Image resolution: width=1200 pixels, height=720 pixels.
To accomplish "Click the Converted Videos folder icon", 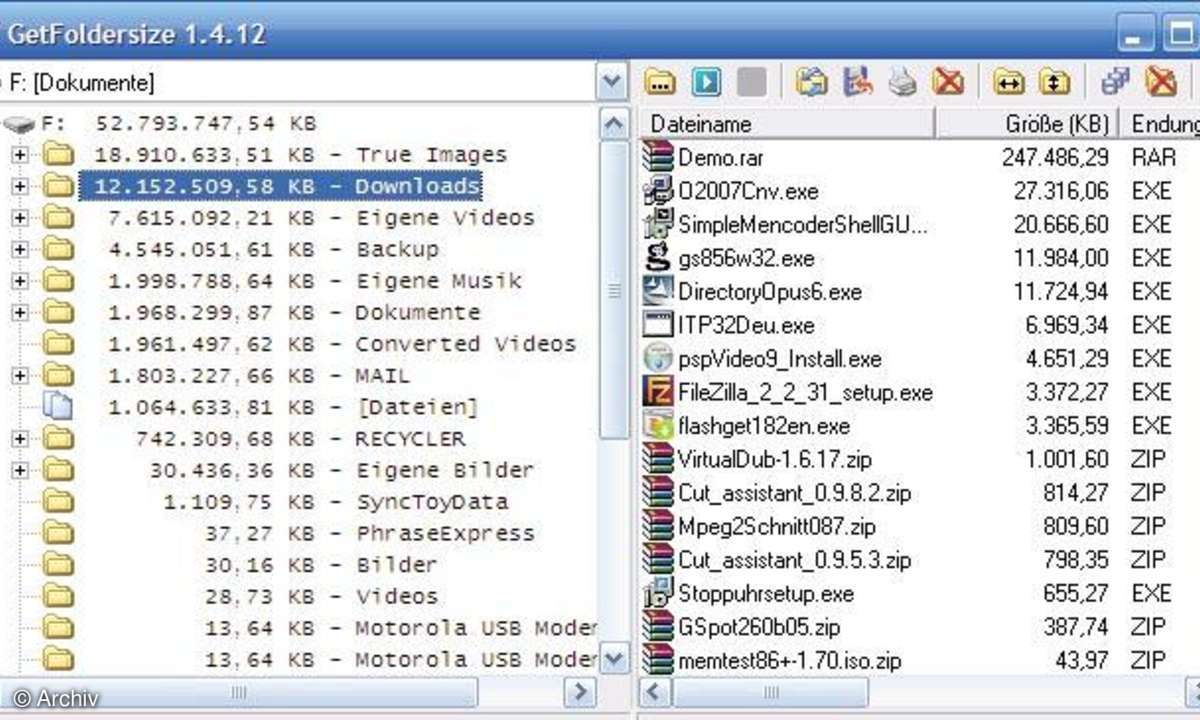I will (x=59, y=344).
